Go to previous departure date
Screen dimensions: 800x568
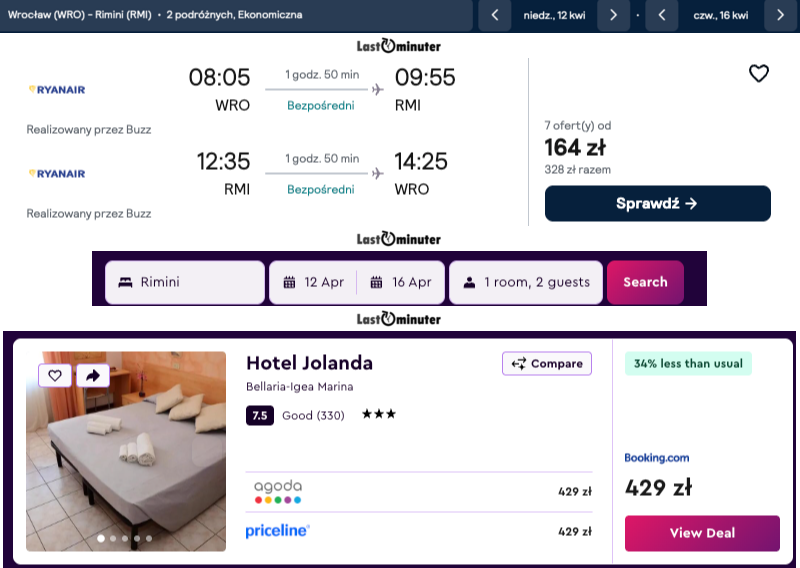495,15
